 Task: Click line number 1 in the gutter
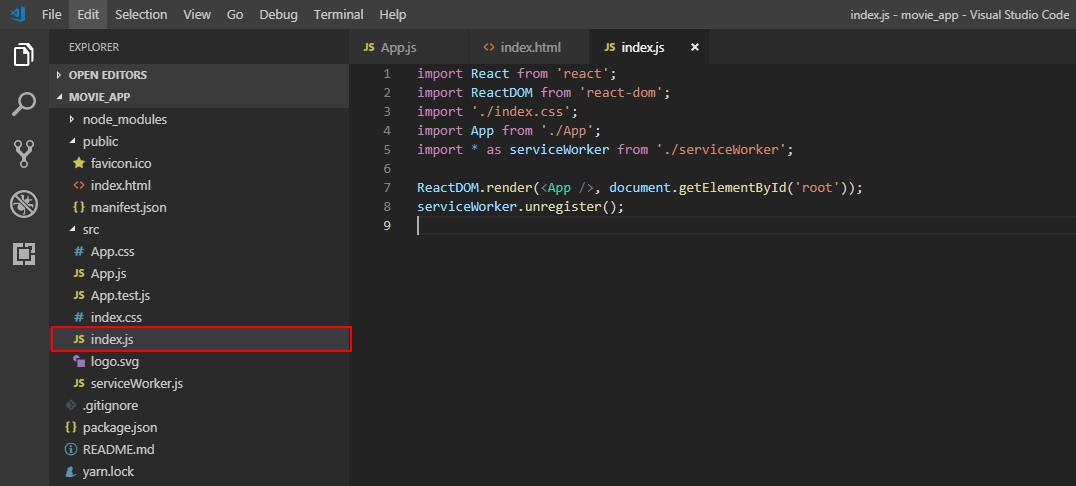click(388, 73)
